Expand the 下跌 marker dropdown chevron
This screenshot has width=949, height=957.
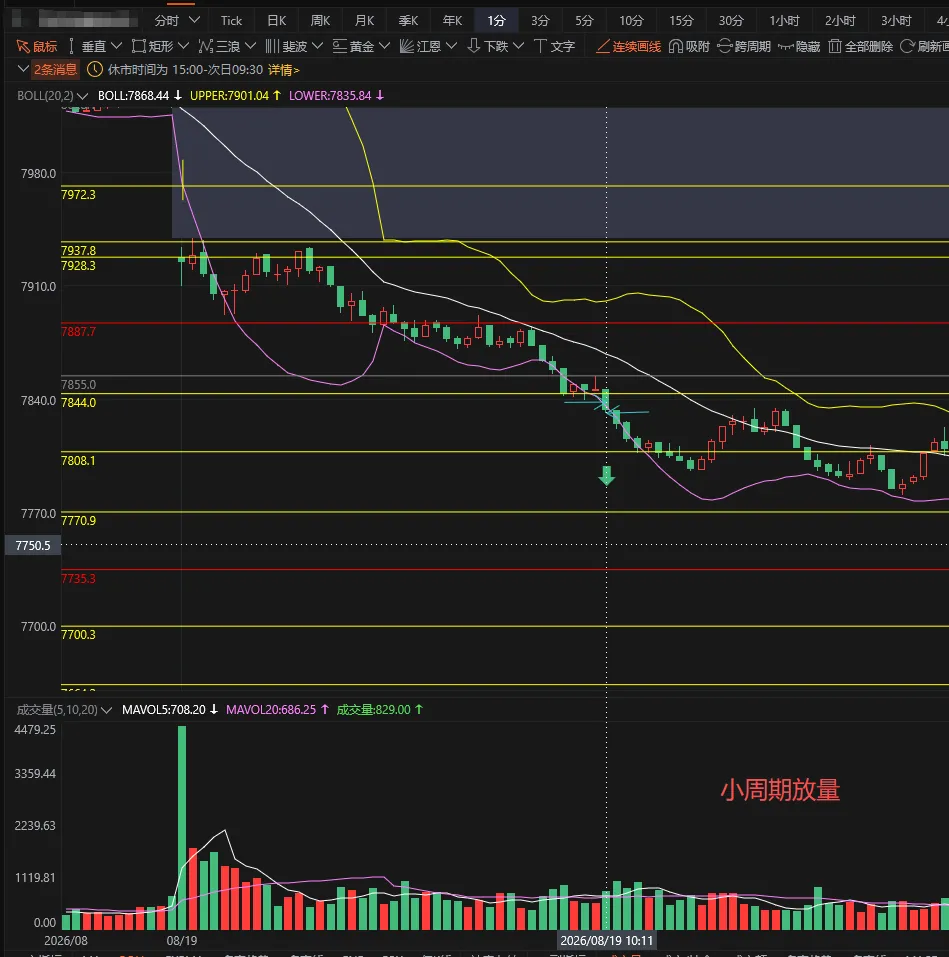click(x=519, y=46)
